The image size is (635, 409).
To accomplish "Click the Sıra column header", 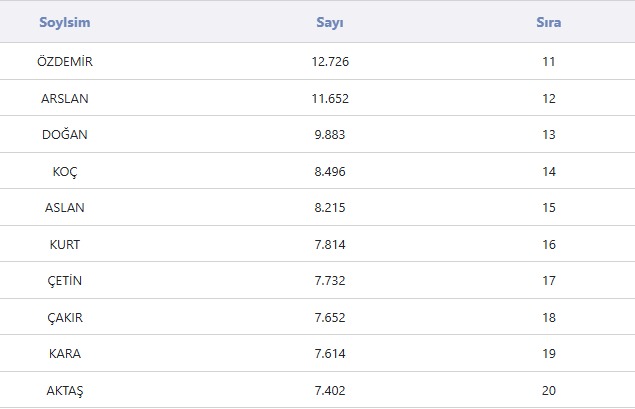I will pos(548,23).
